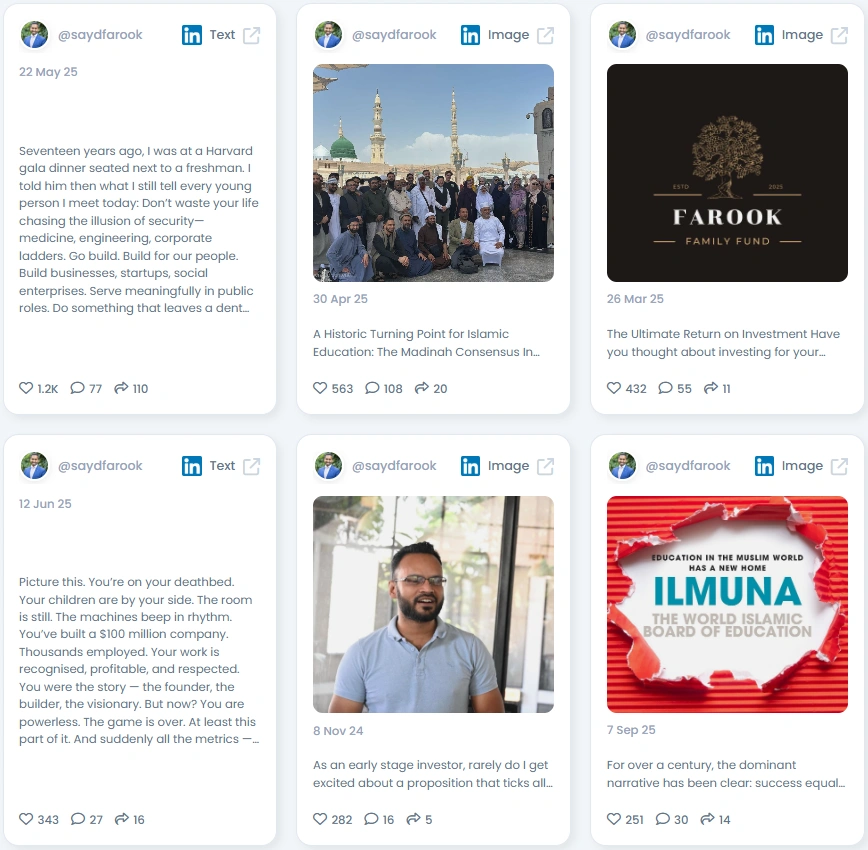868x850 pixels.
Task: Click share icon showing 14 on ILMUNA post
Action: (x=707, y=818)
